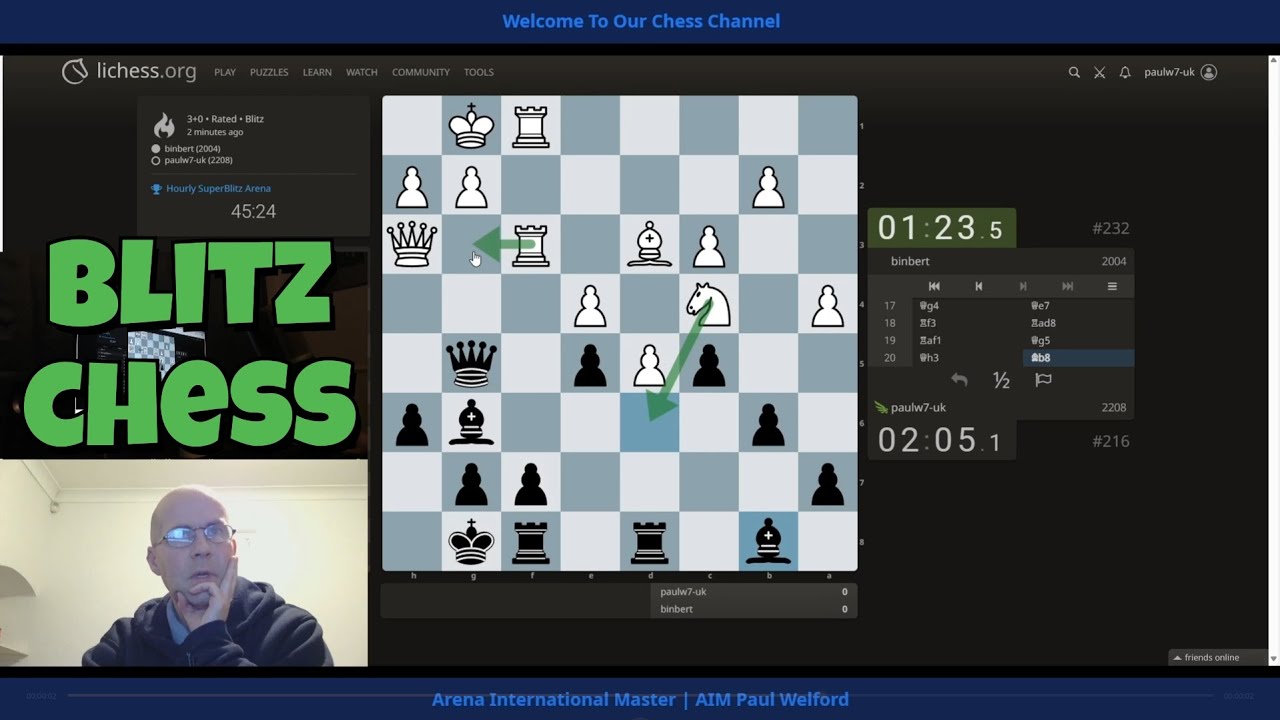Select the black queen on g5
This screenshot has width=1280, height=720.
pyautogui.click(x=471, y=363)
